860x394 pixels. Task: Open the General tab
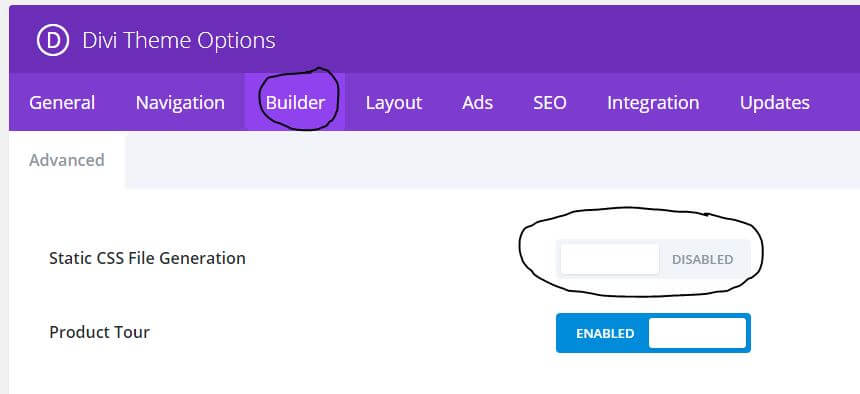(62, 103)
